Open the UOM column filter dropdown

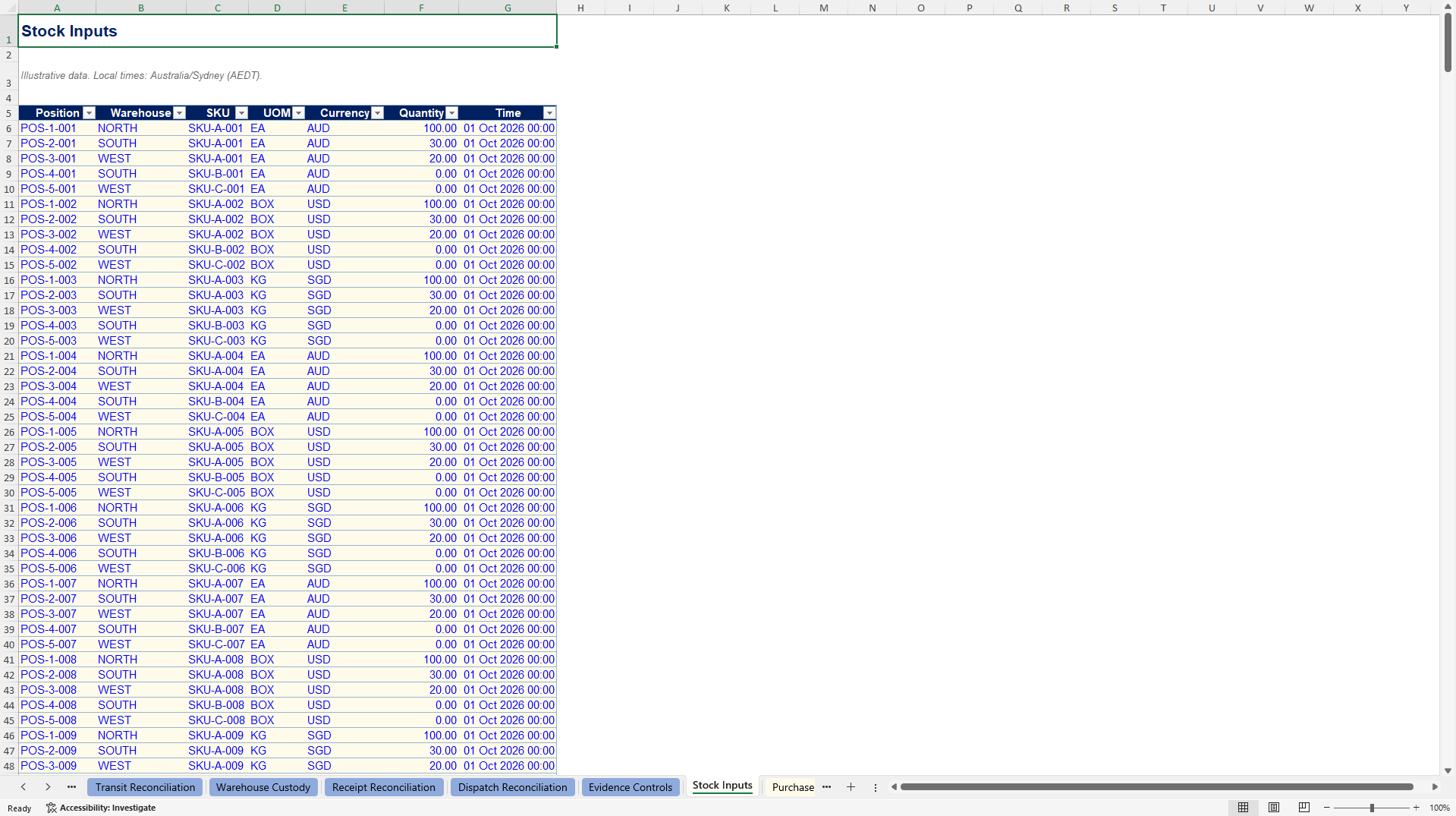298,113
